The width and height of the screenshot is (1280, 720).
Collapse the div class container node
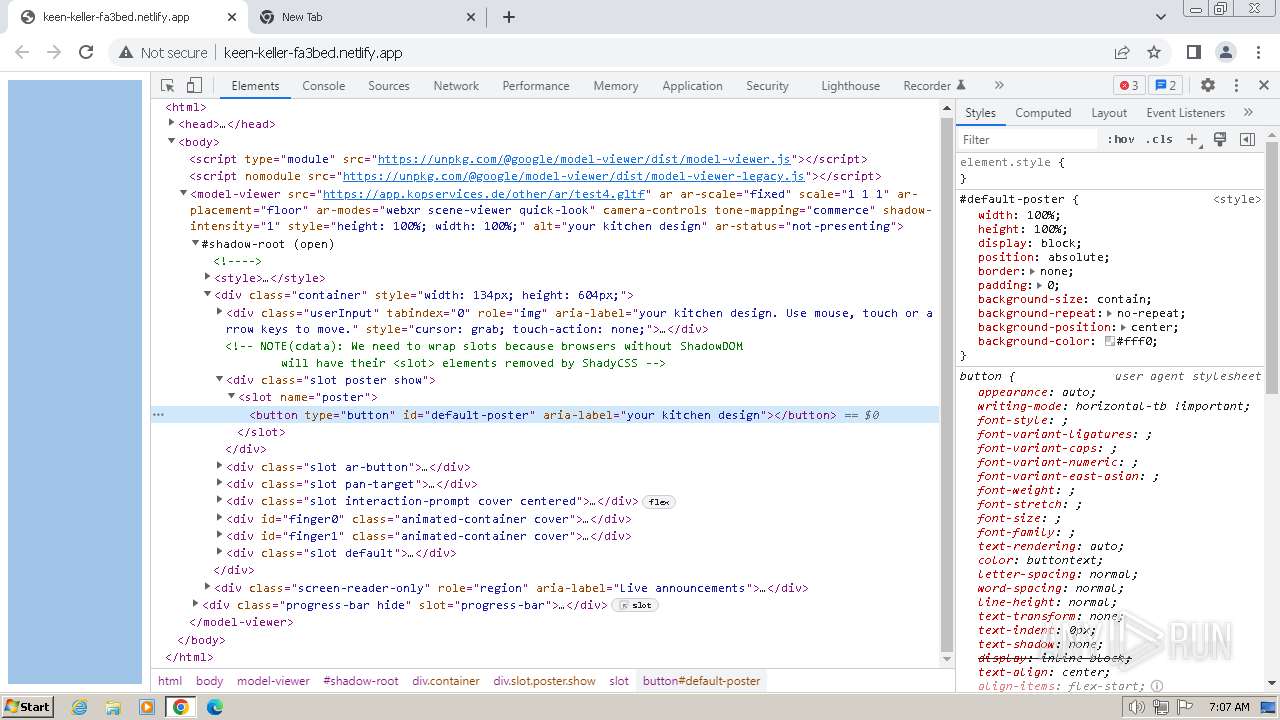tap(208, 294)
